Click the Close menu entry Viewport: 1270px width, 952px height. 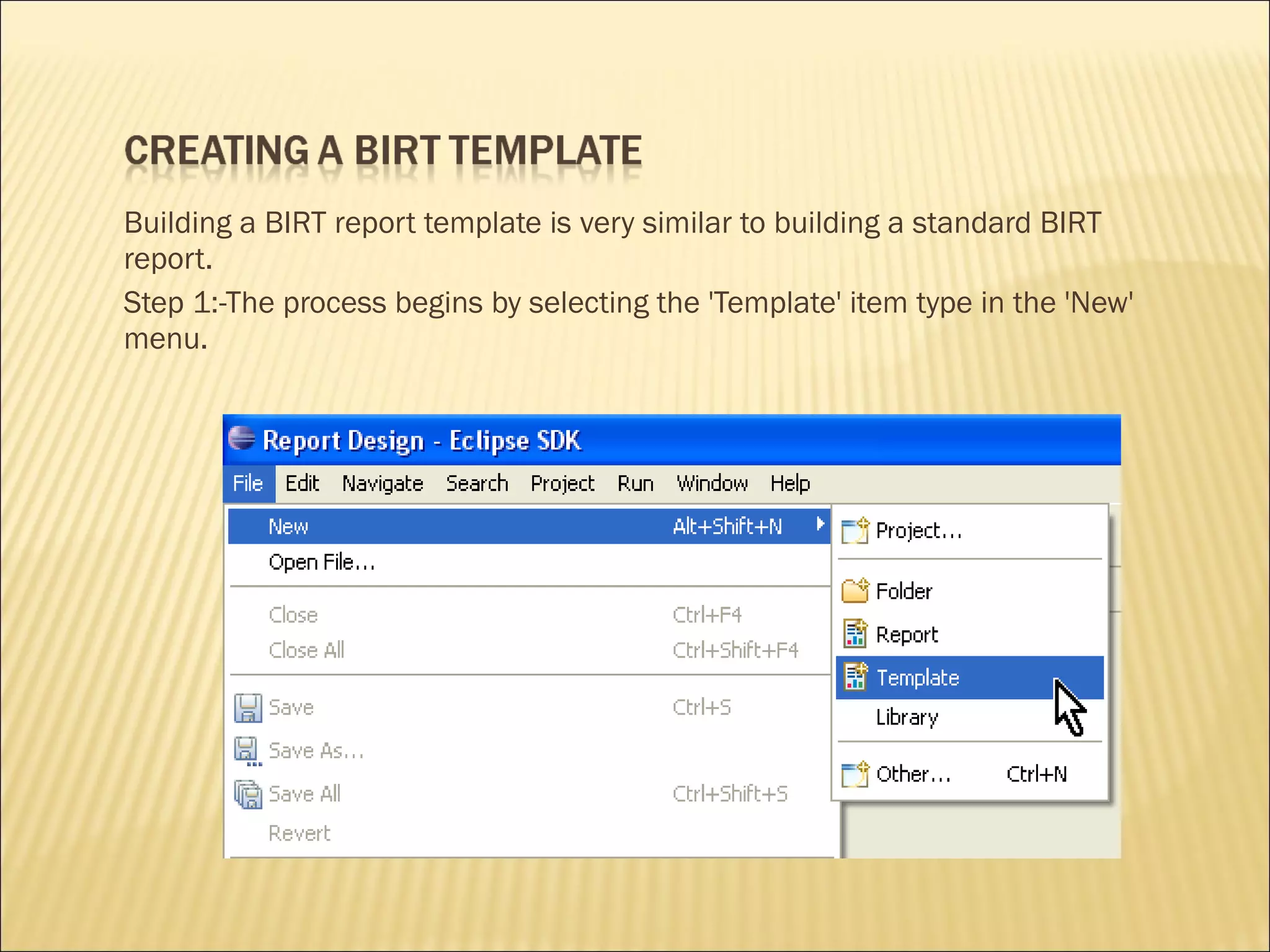[x=529, y=615]
